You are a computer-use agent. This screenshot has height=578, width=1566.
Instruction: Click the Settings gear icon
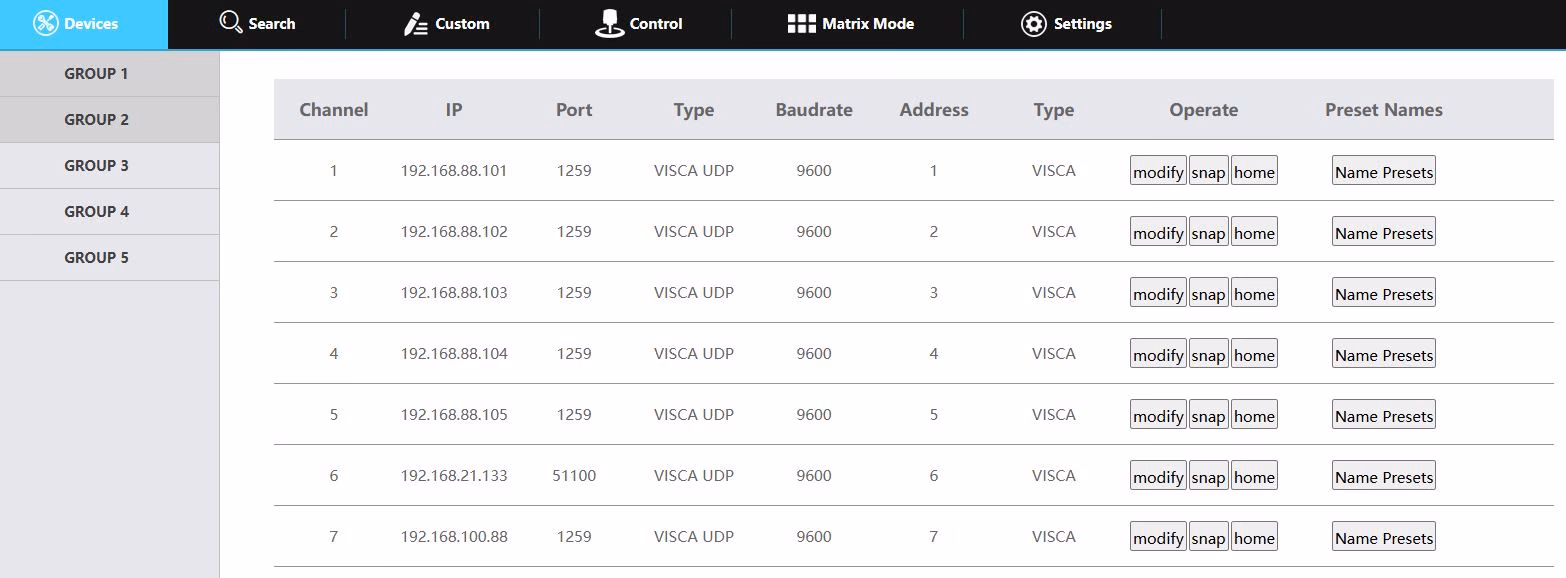[x=1033, y=24]
